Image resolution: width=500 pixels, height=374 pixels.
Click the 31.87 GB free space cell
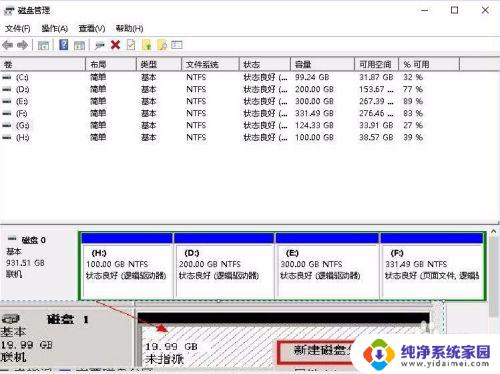click(376, 77)
